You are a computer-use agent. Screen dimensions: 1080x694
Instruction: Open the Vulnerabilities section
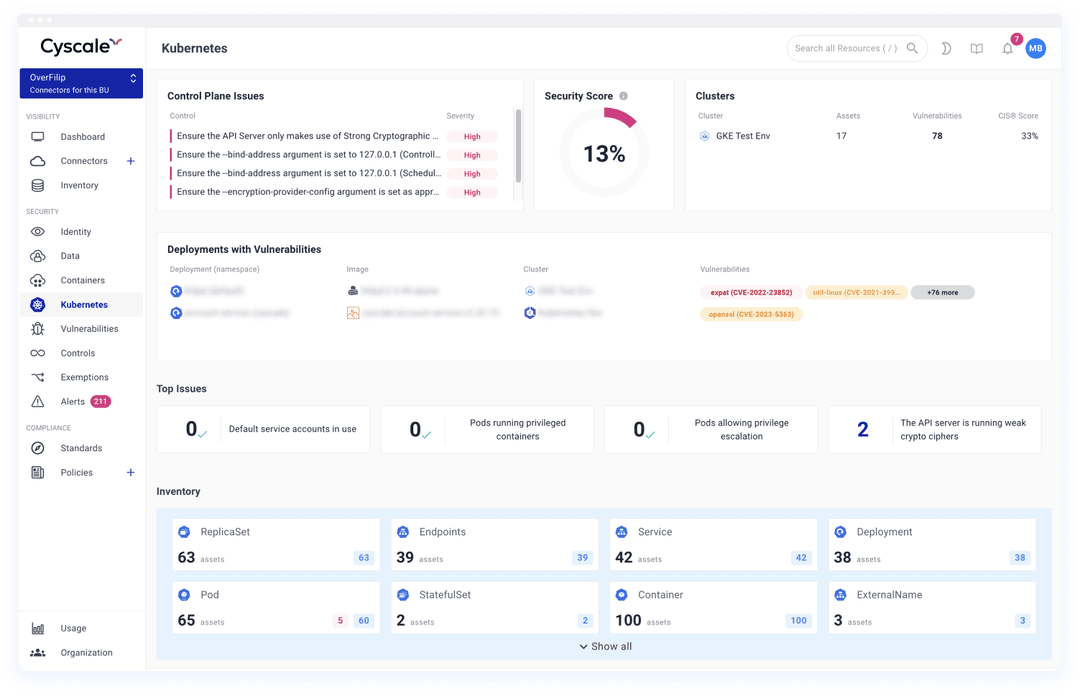pos(90,328)
